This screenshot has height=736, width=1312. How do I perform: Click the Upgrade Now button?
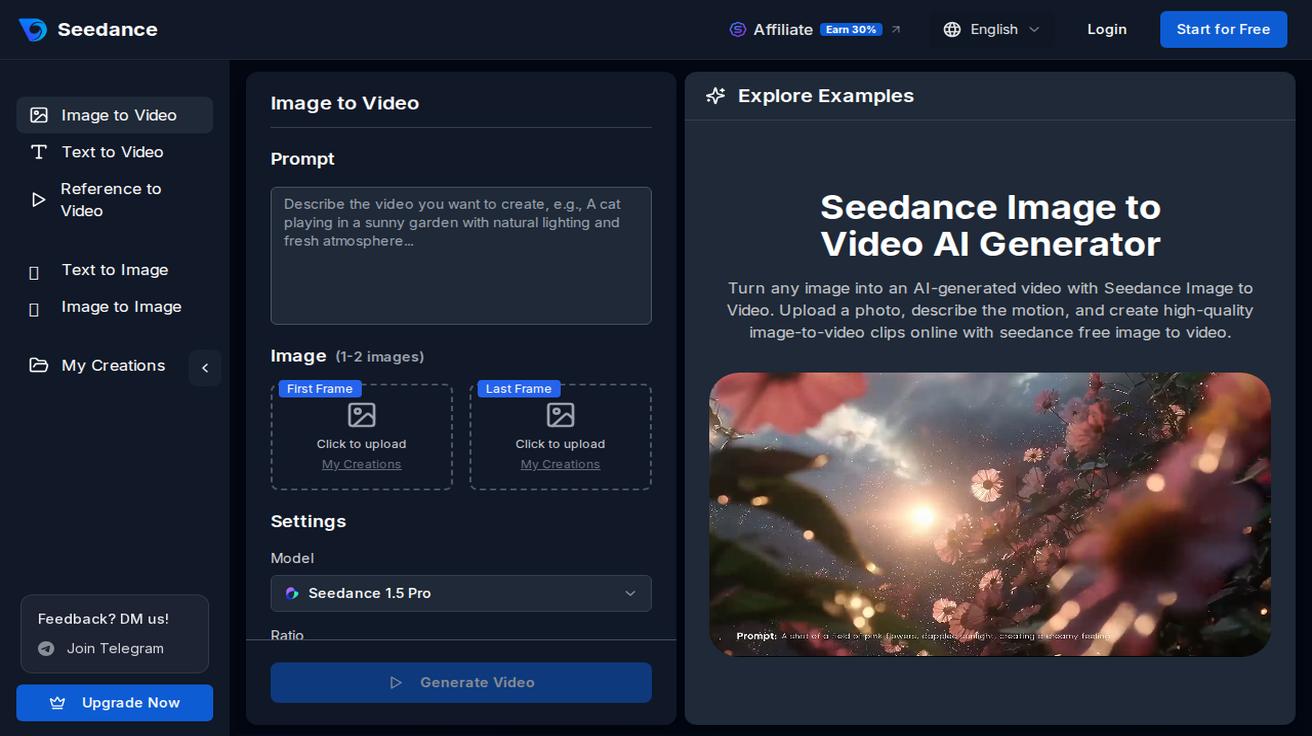point(115,703)
